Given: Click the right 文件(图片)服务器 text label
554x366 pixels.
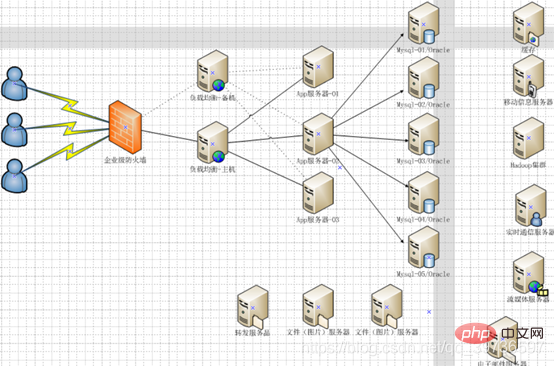Looking at the screenshot, I should pyautogui.click(x=387, y=332).
